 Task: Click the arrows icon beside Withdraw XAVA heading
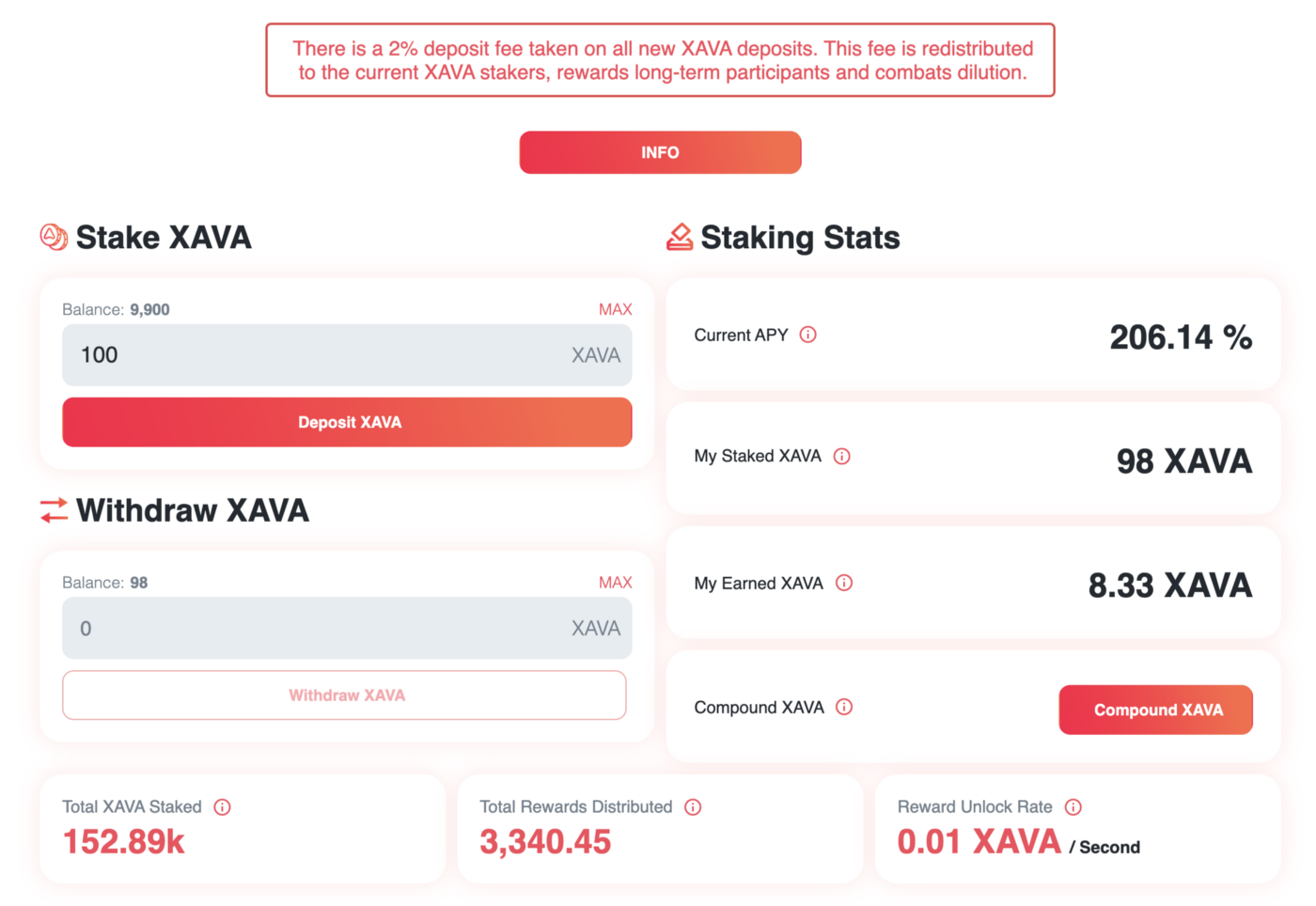pos(54,510)
